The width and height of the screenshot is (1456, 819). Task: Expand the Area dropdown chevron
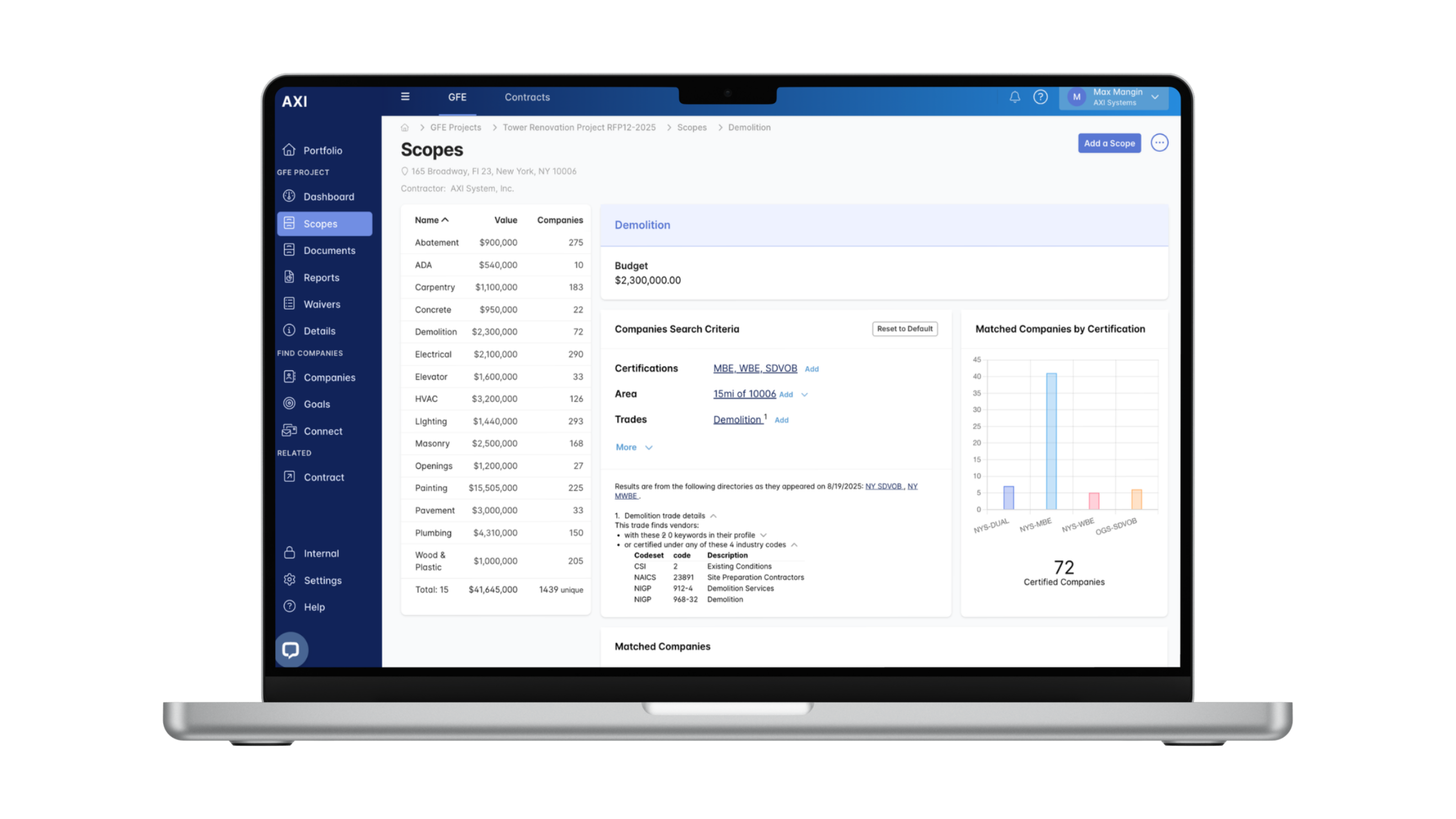pos(804,394)
